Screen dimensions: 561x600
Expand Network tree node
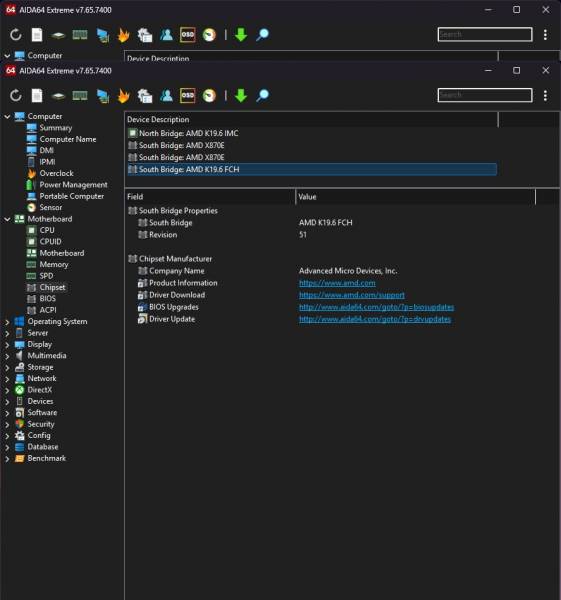[x=7, y=379]
